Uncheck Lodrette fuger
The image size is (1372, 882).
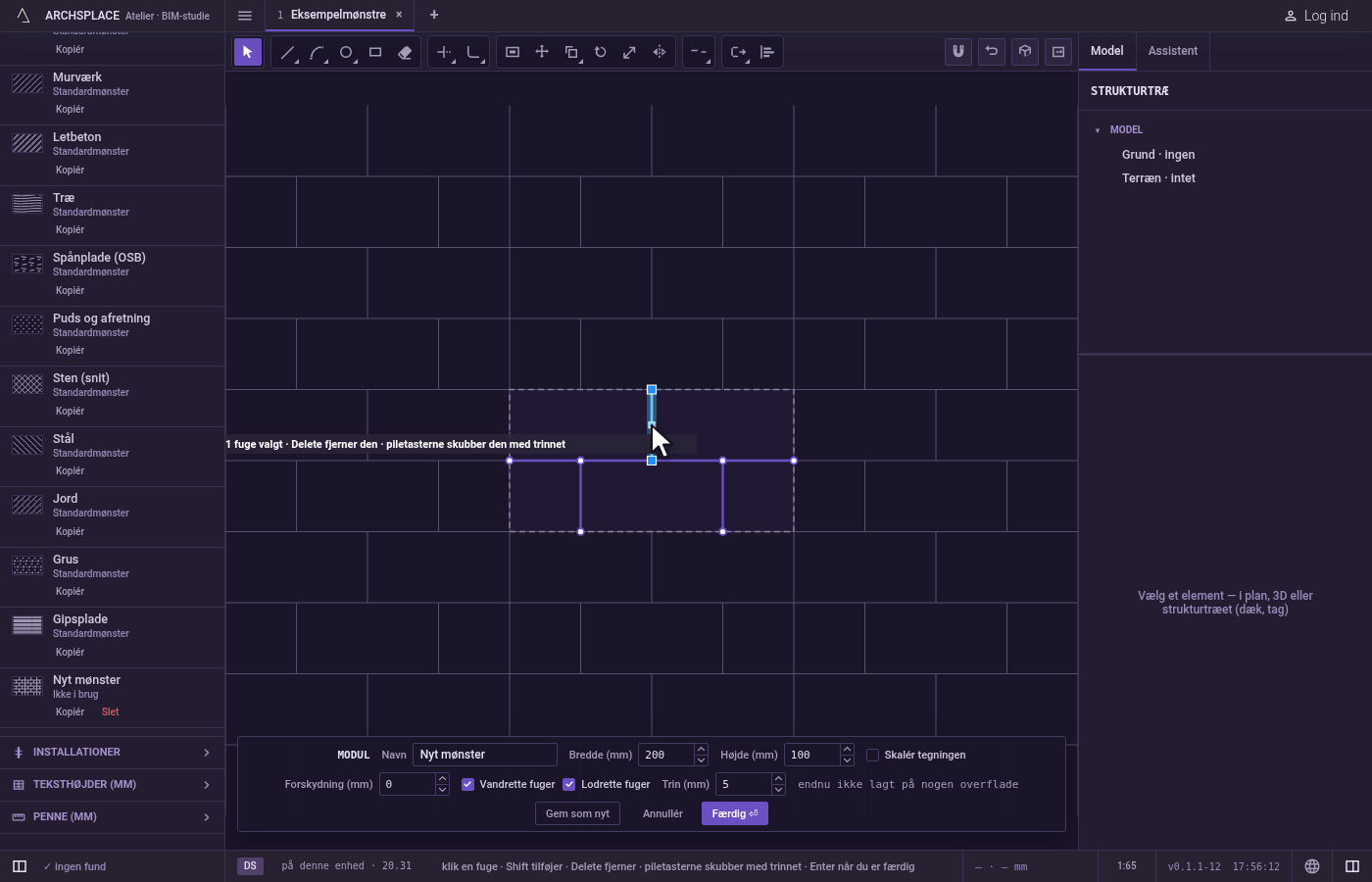(x=569, y=784)
